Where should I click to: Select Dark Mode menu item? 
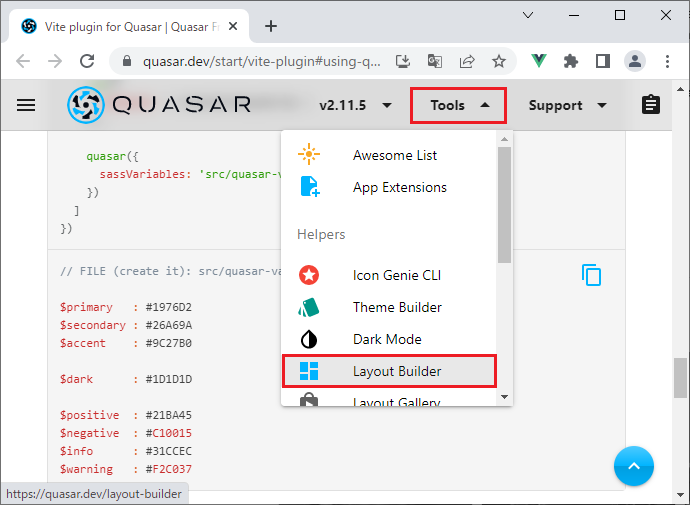point(389,339)
